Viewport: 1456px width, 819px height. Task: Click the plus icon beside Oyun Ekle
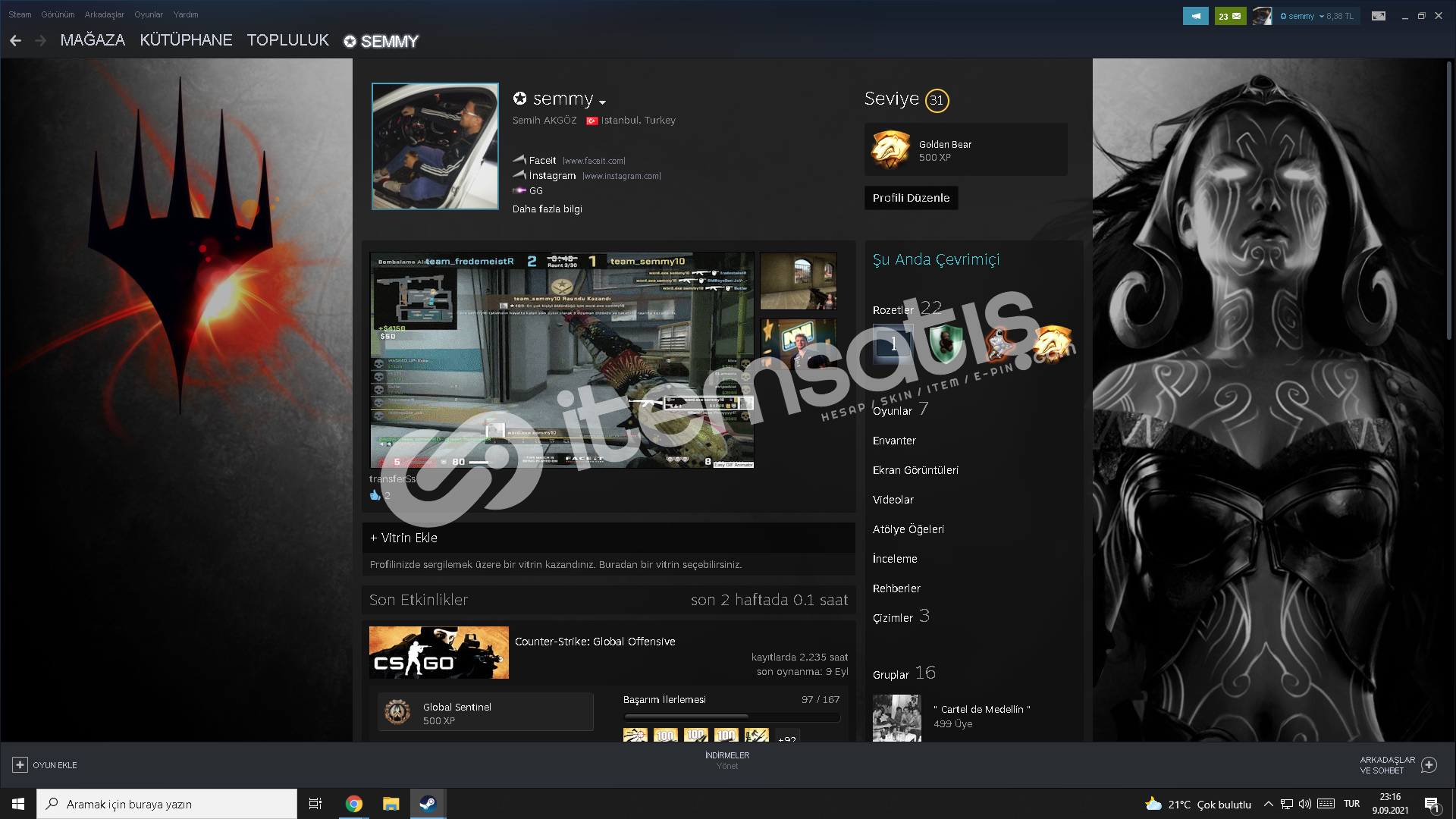20,765
